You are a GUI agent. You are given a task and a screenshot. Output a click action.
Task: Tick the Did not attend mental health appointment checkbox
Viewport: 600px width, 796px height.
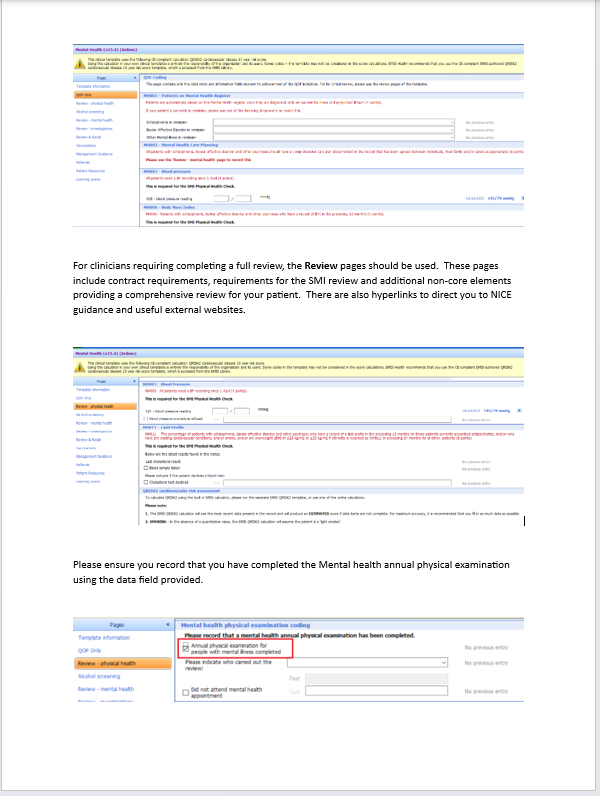[x=186, y=692]
